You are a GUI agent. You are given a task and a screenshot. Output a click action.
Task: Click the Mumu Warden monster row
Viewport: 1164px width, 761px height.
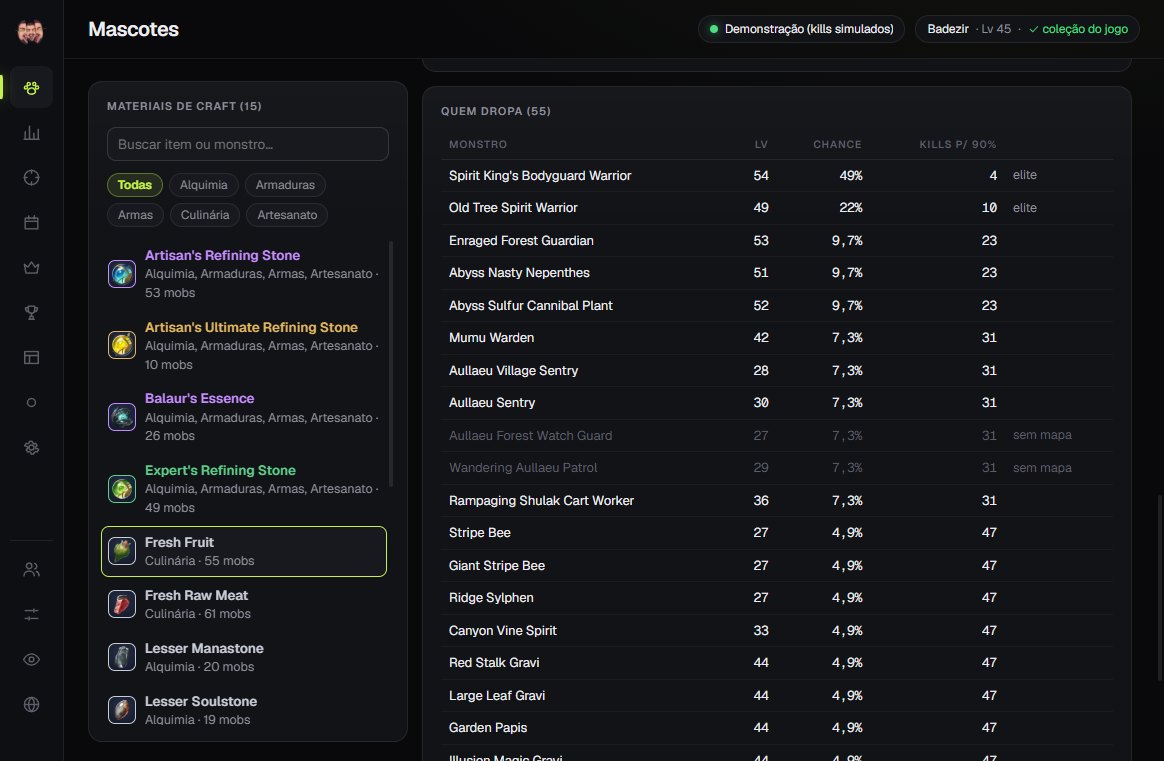776,338
